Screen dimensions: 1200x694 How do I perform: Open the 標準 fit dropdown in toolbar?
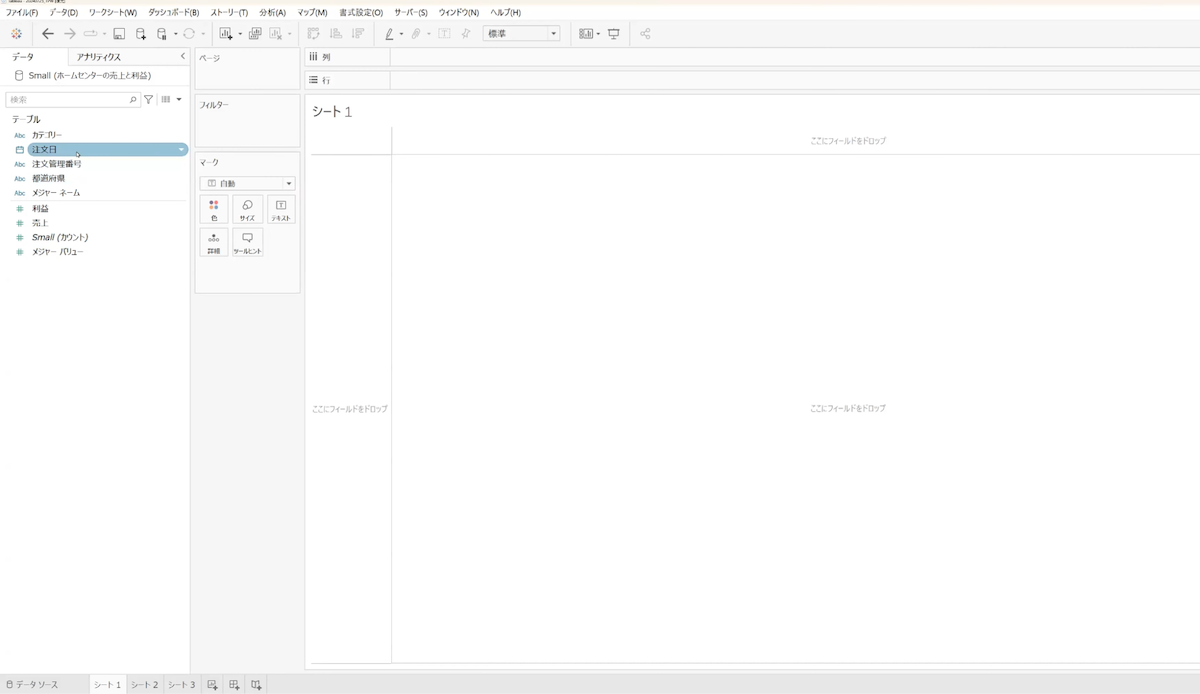pyautogui.click(x=521, y=34)
